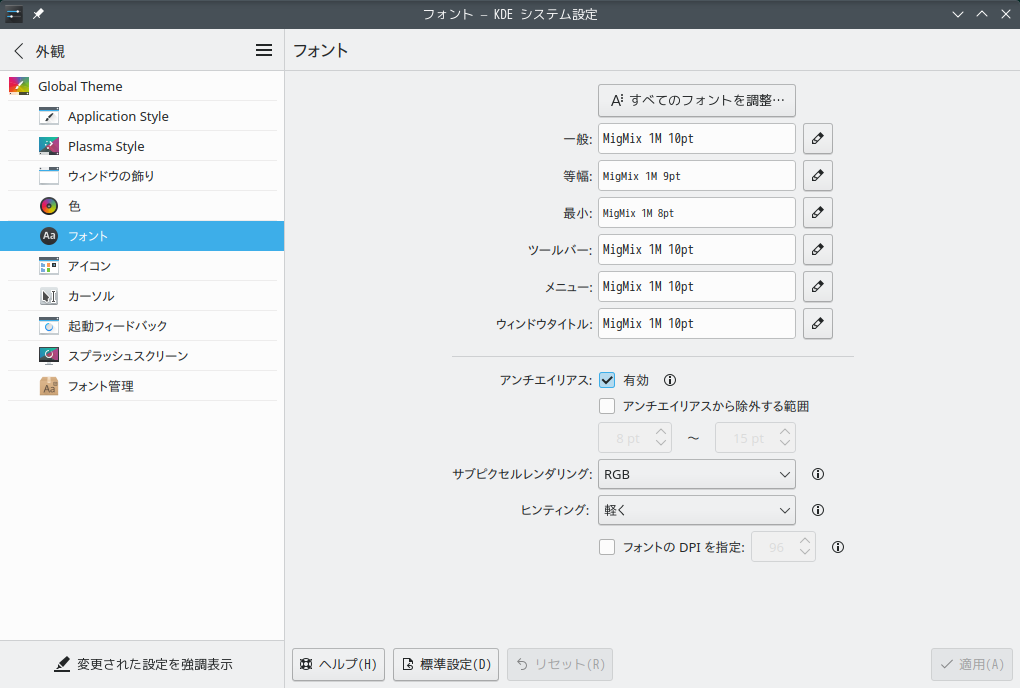This screenshot has width=1020, height=688.
Task: Enable the フォントの DPI を指定 checkbox
Action: (x=607, y=548)
